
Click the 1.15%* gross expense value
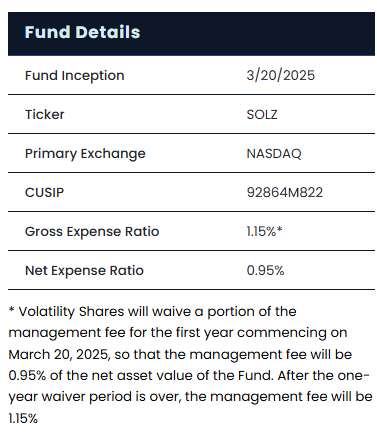point(264,231)
